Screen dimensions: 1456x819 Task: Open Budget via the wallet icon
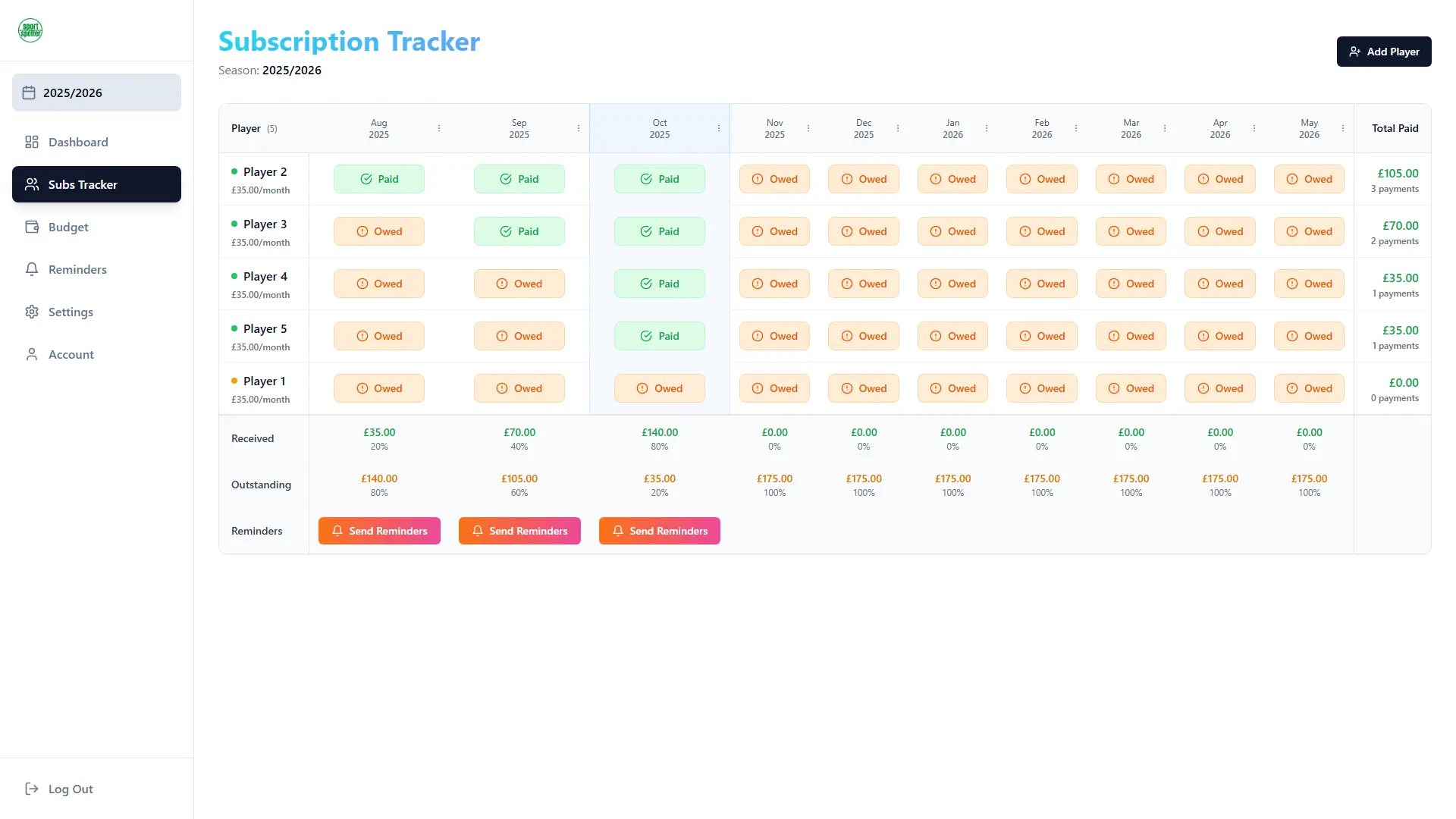[x=31, y=227]
